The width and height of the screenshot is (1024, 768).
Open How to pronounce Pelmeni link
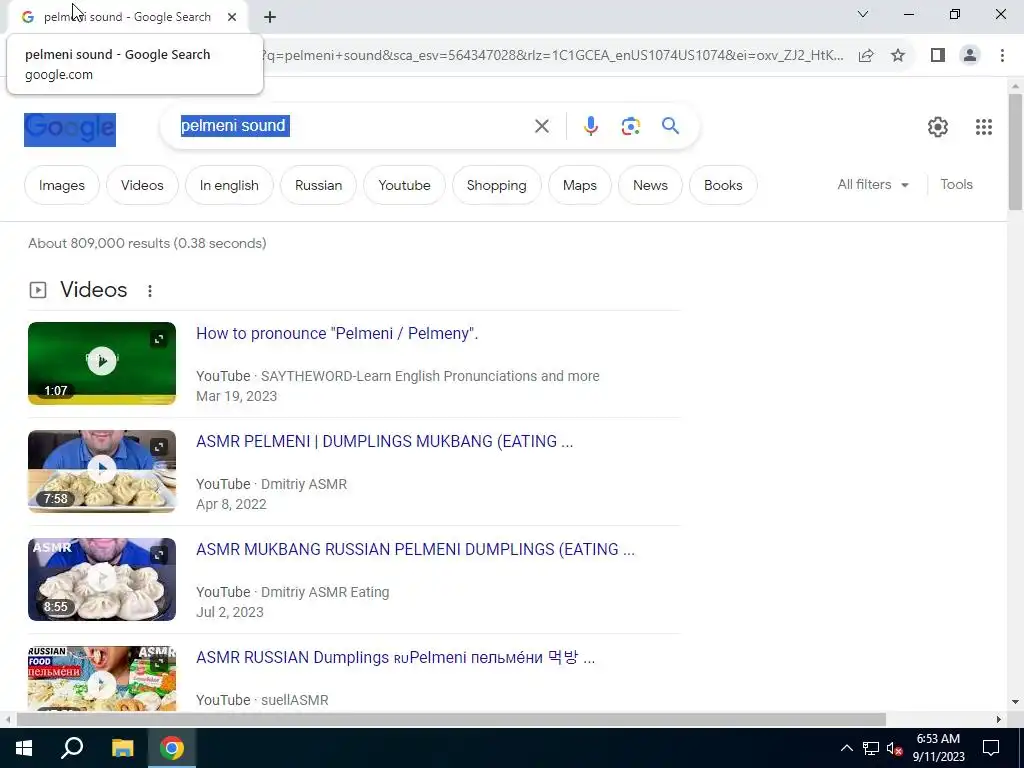[337, 334]
